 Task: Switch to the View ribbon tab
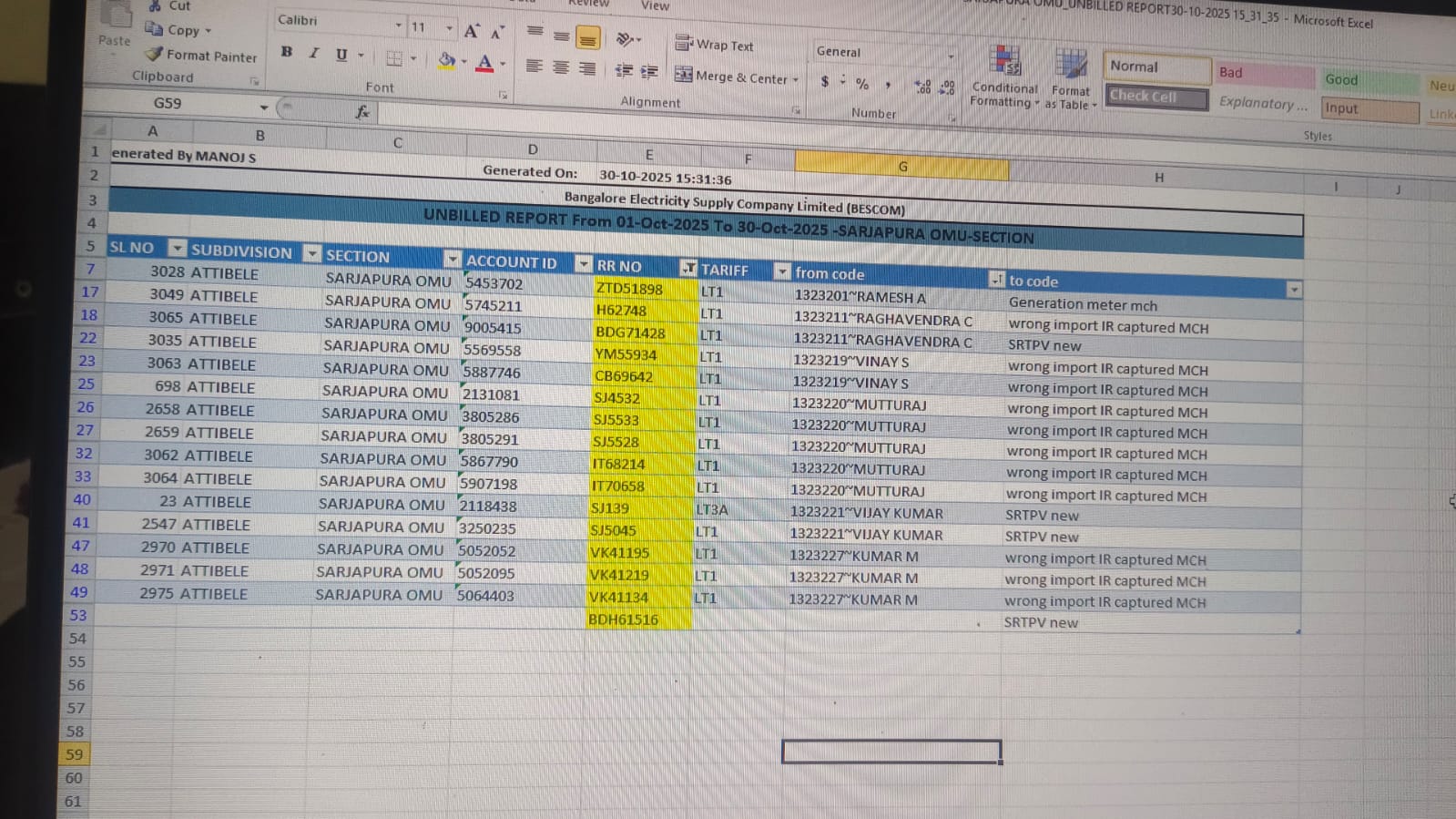point(655,5)
